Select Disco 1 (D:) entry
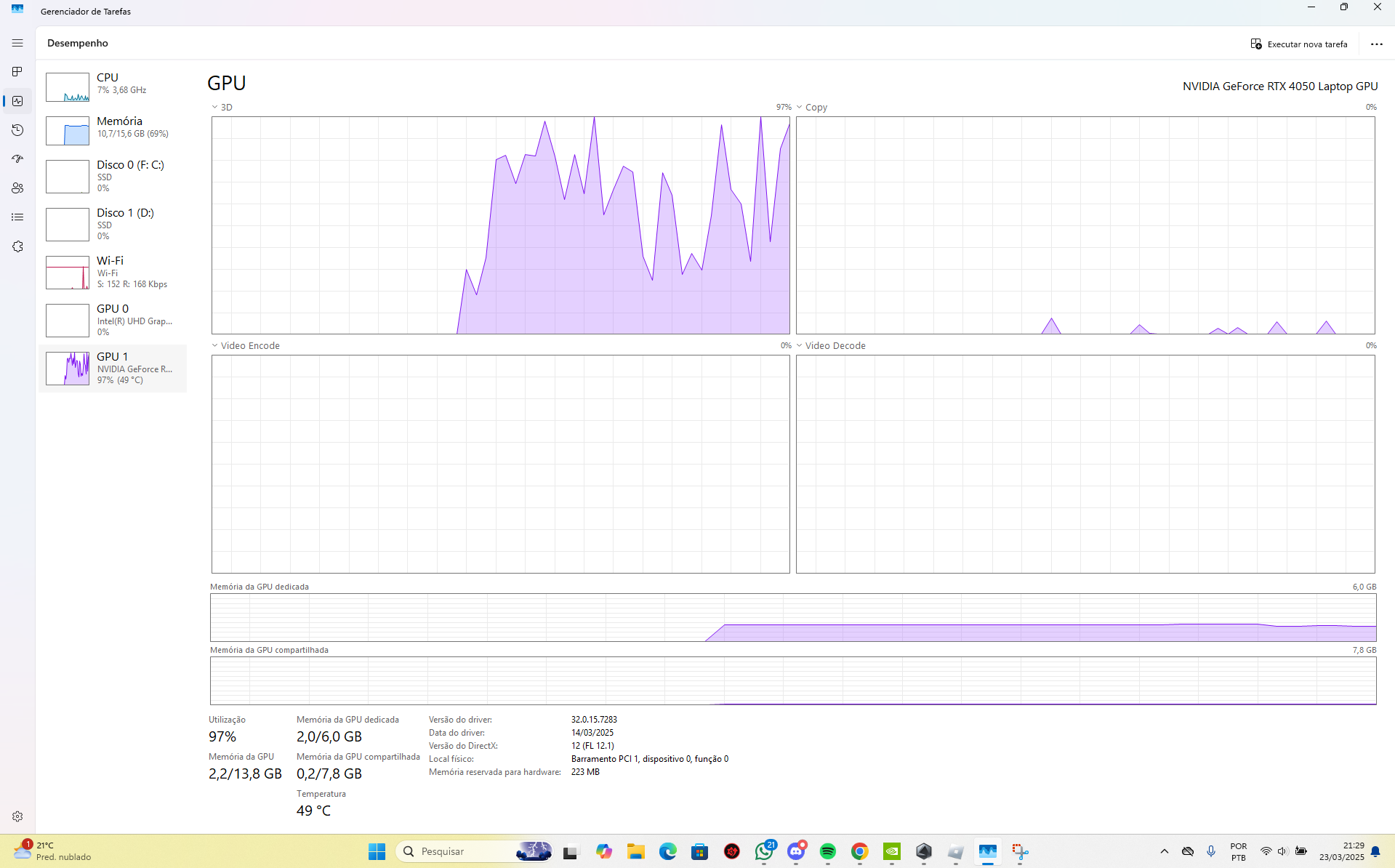The width and height of the screenshot is (1395, 868). (113, 224)
